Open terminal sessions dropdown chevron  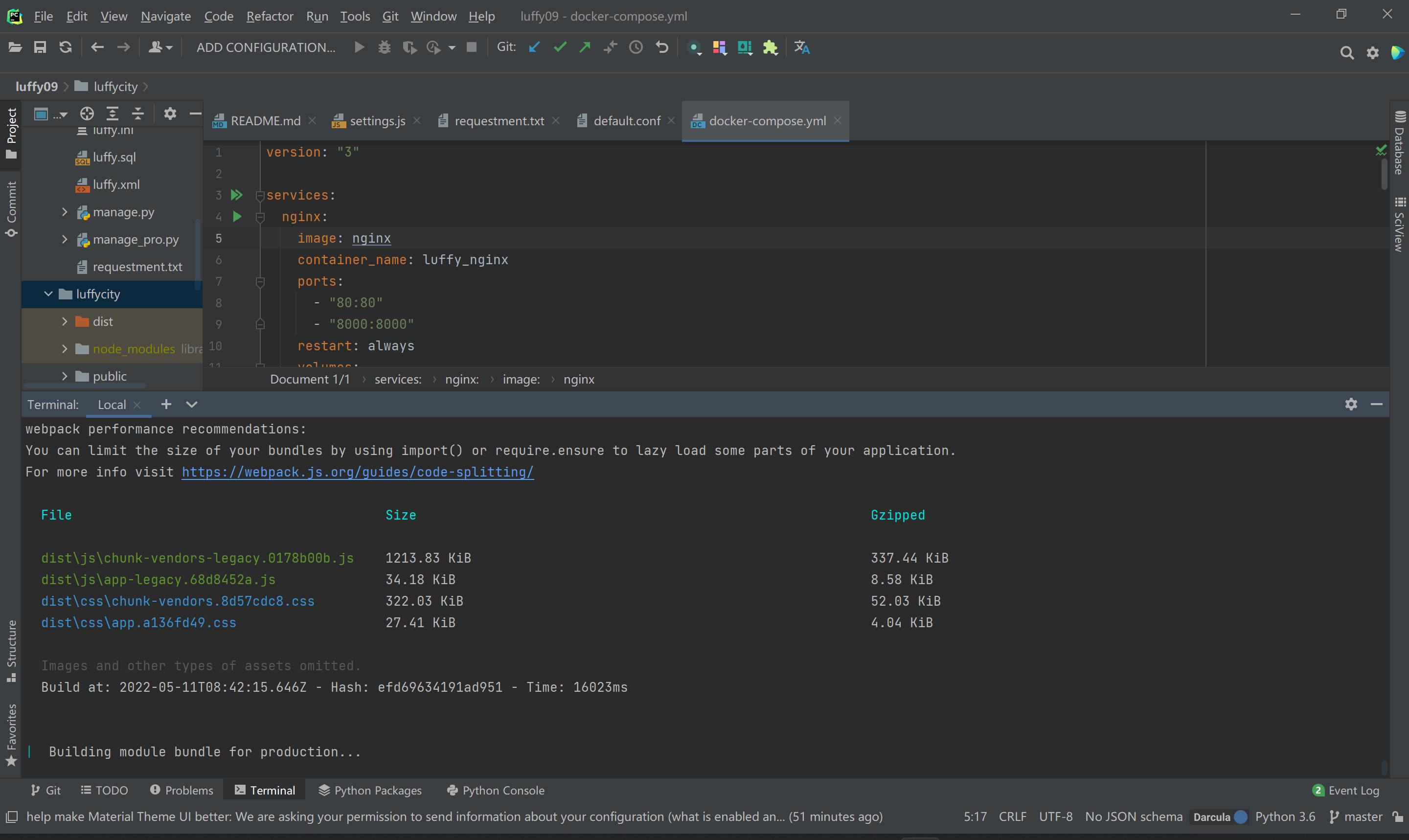tap(192, 404)
